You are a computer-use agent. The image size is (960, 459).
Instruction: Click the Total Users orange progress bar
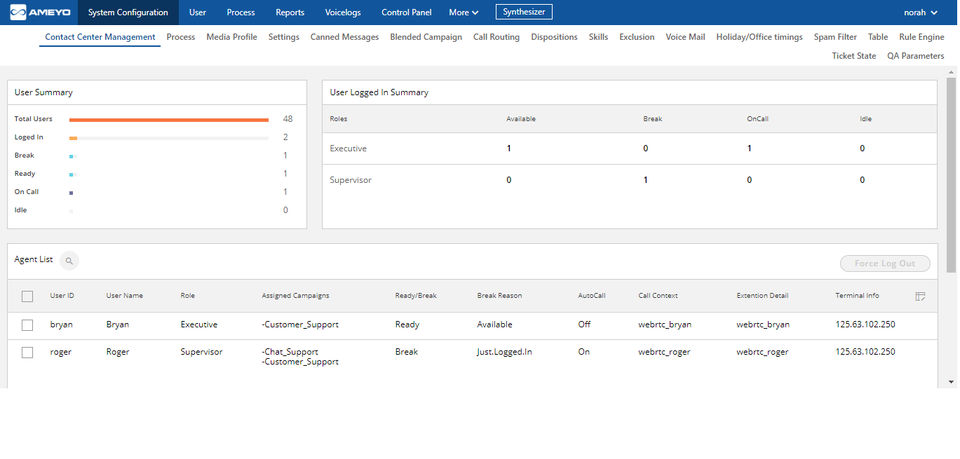click(168, 119)
